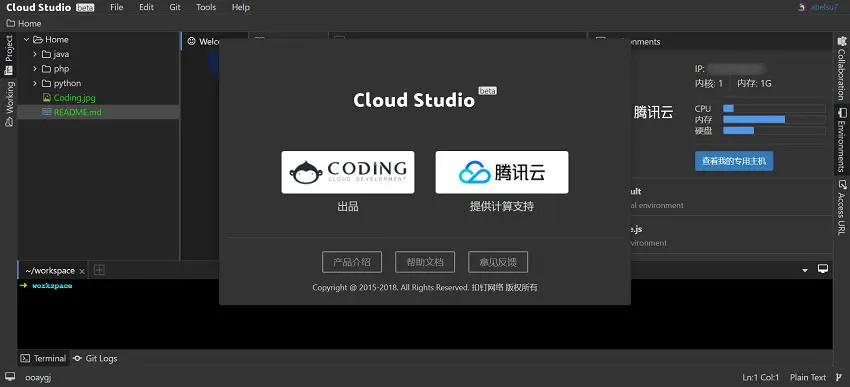Click the markdown file icon of README.md
This screenshot has height=387, width=850.
[x=47, y=112]
